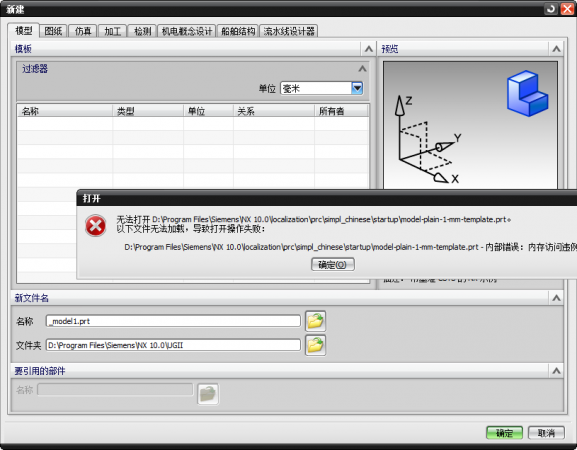The height and width of the screenshot is (450, 577).
Task: Sort by the 类型 column header
Action: coord(148,111)
